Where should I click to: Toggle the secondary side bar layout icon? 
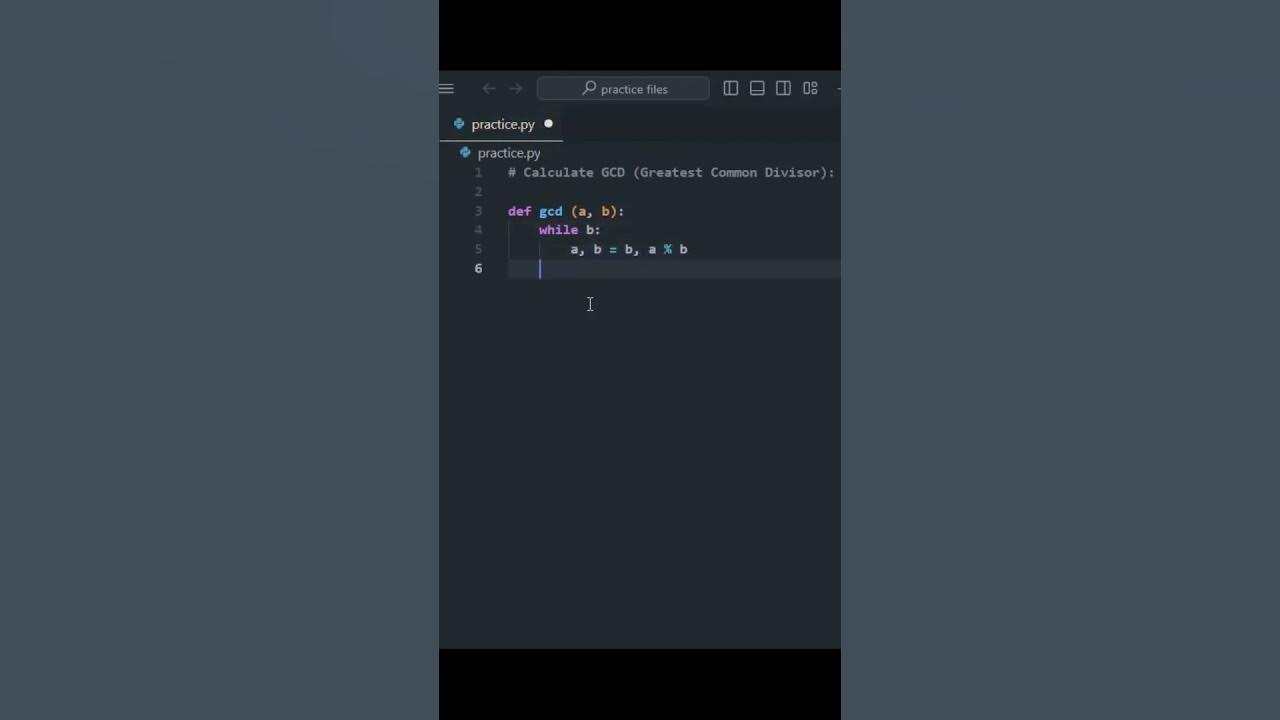click(783, 89)
